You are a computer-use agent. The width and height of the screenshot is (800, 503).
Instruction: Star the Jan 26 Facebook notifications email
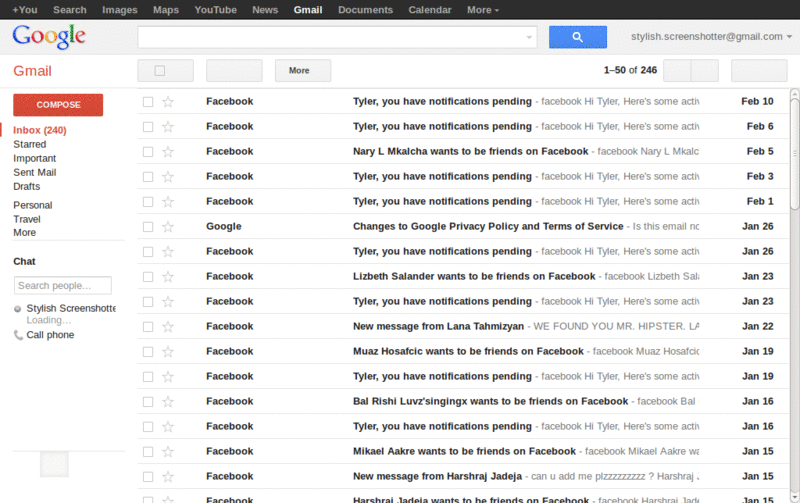(x=168, y=252)
